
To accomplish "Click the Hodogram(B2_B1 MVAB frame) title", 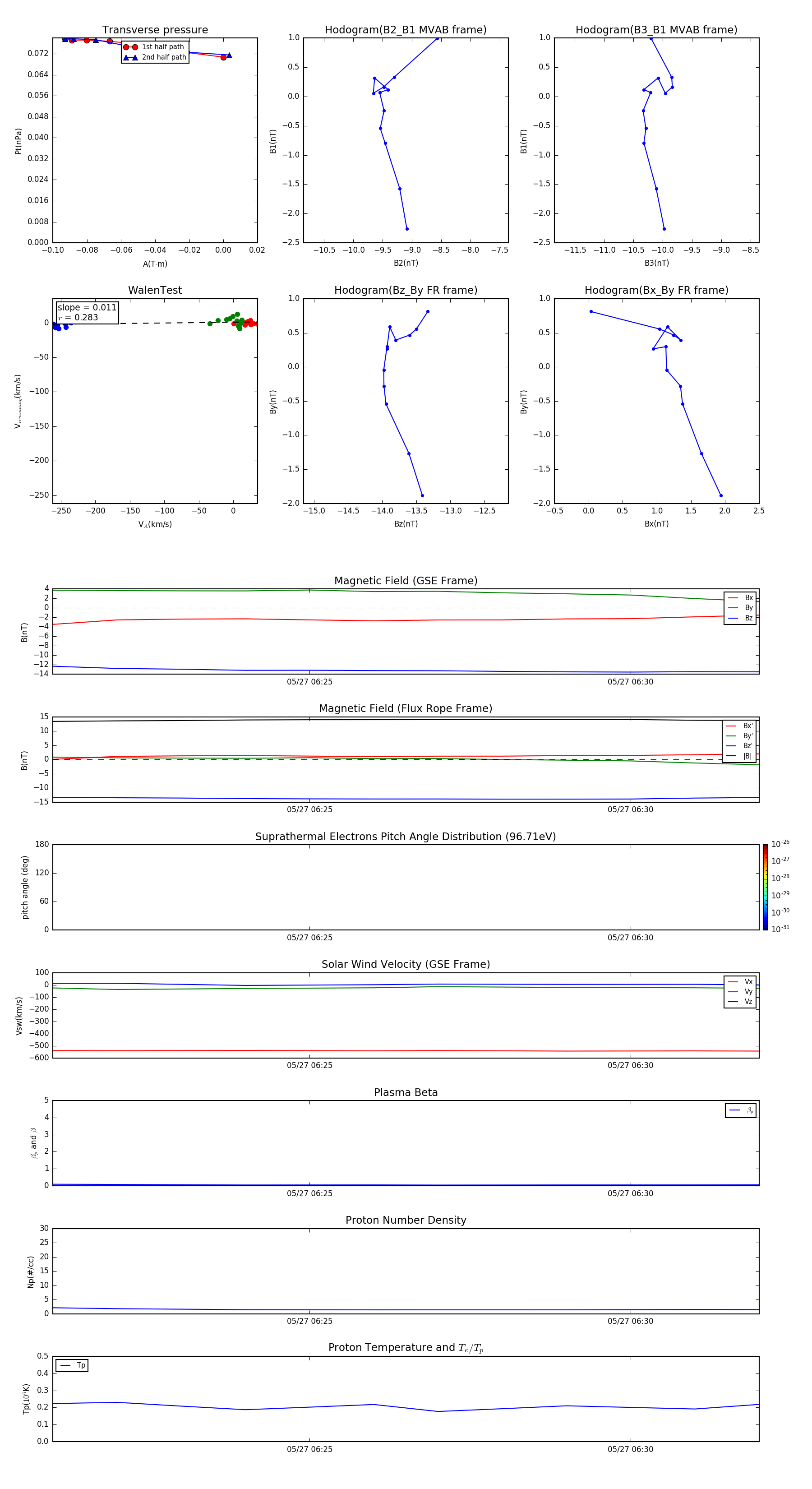I will click(406, 30).
